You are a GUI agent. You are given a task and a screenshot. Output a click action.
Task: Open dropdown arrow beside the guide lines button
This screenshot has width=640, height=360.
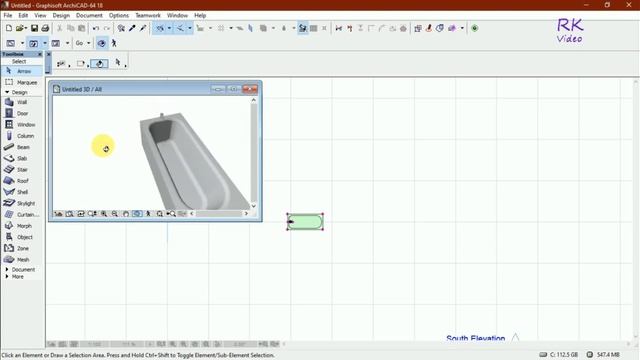click(x=169, y=28)
